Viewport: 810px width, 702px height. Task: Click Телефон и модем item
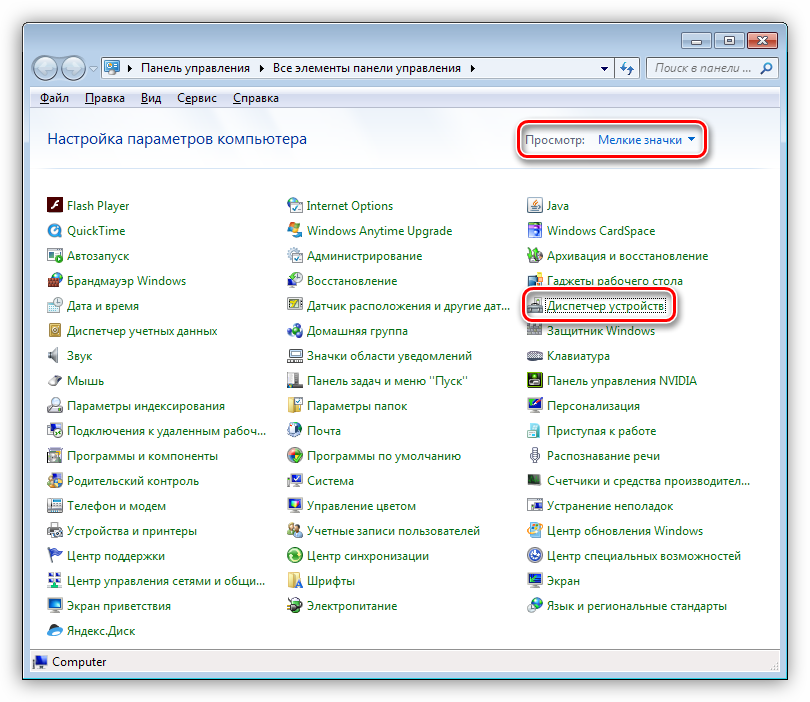point(106,506)
